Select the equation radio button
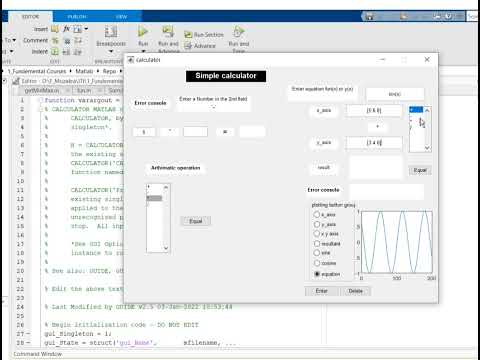The width and height of the screenshot is (480, 360). 317,274
